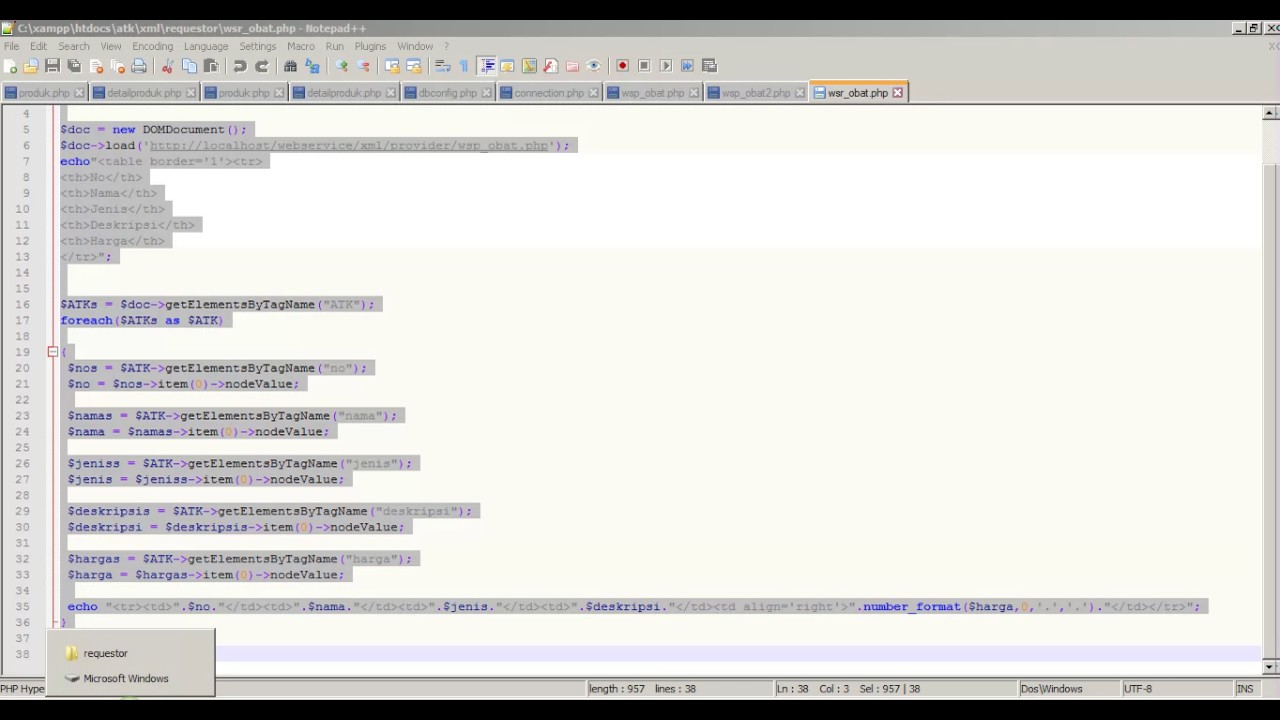This screenshot has height=720, width=1280.
Task: Close the connection.php tab with its X
Action: tap(593, 93)
